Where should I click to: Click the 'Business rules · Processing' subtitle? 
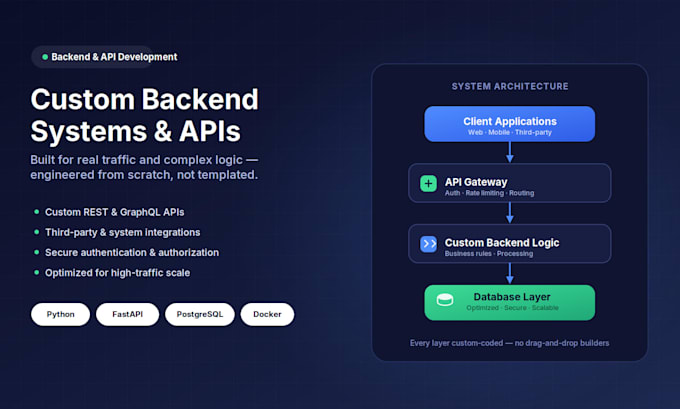pos(489,254)
